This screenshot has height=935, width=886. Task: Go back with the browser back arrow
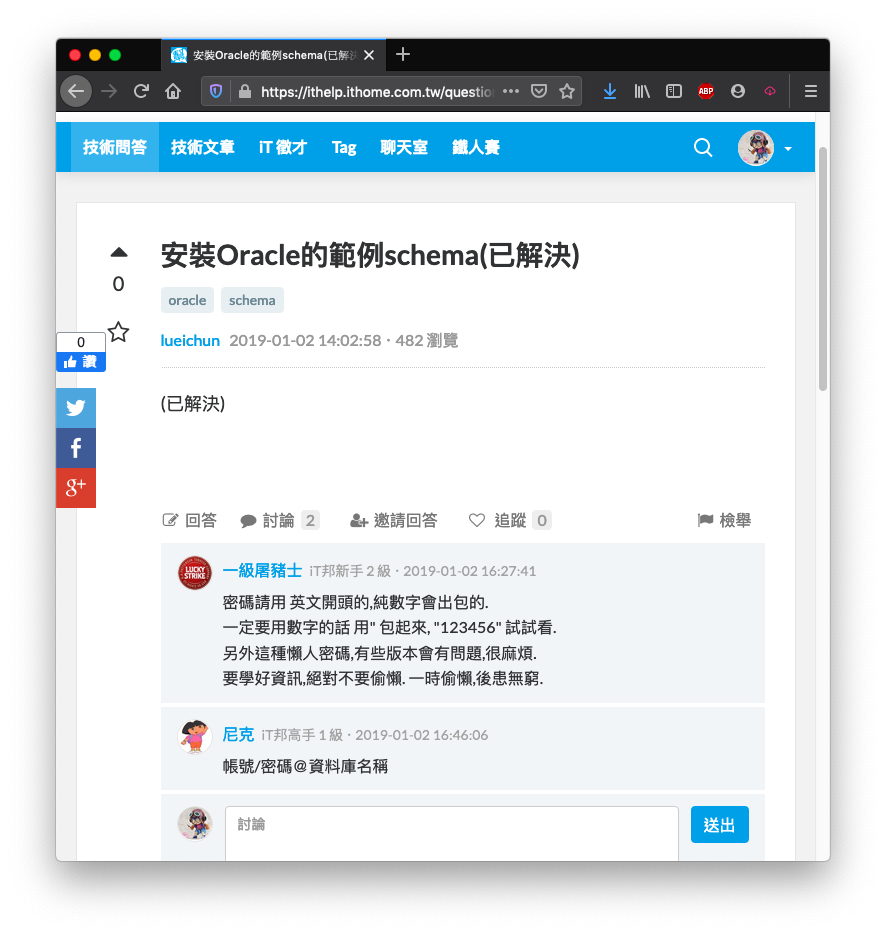(76, 91)
